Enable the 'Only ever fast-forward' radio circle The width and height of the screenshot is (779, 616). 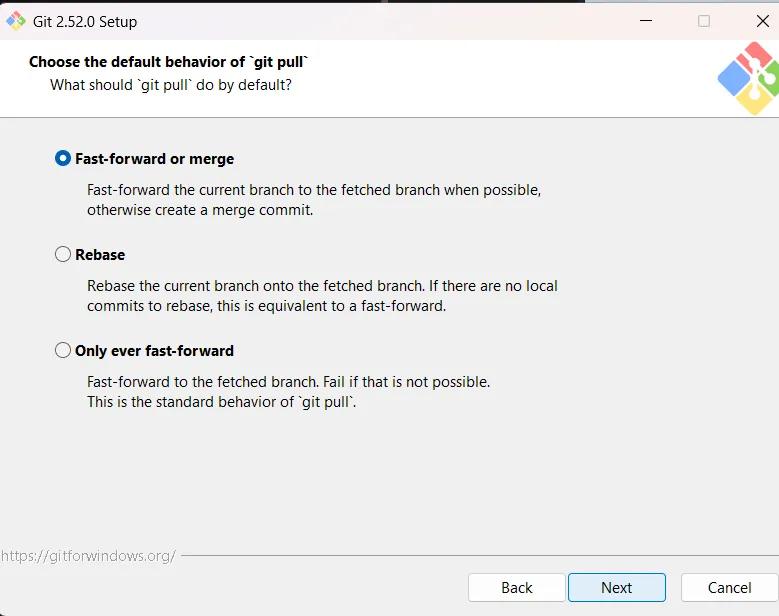click(x=63, y=351)
